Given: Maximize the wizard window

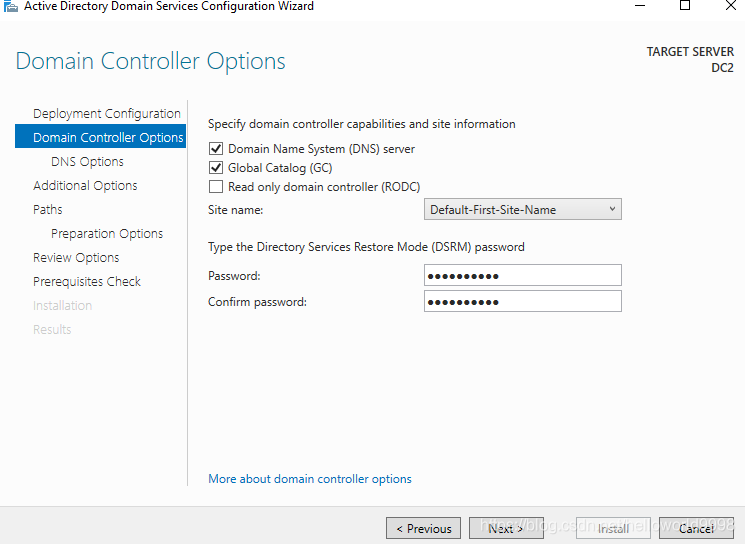Looking at the screenshot, I should tap(685, 6).
